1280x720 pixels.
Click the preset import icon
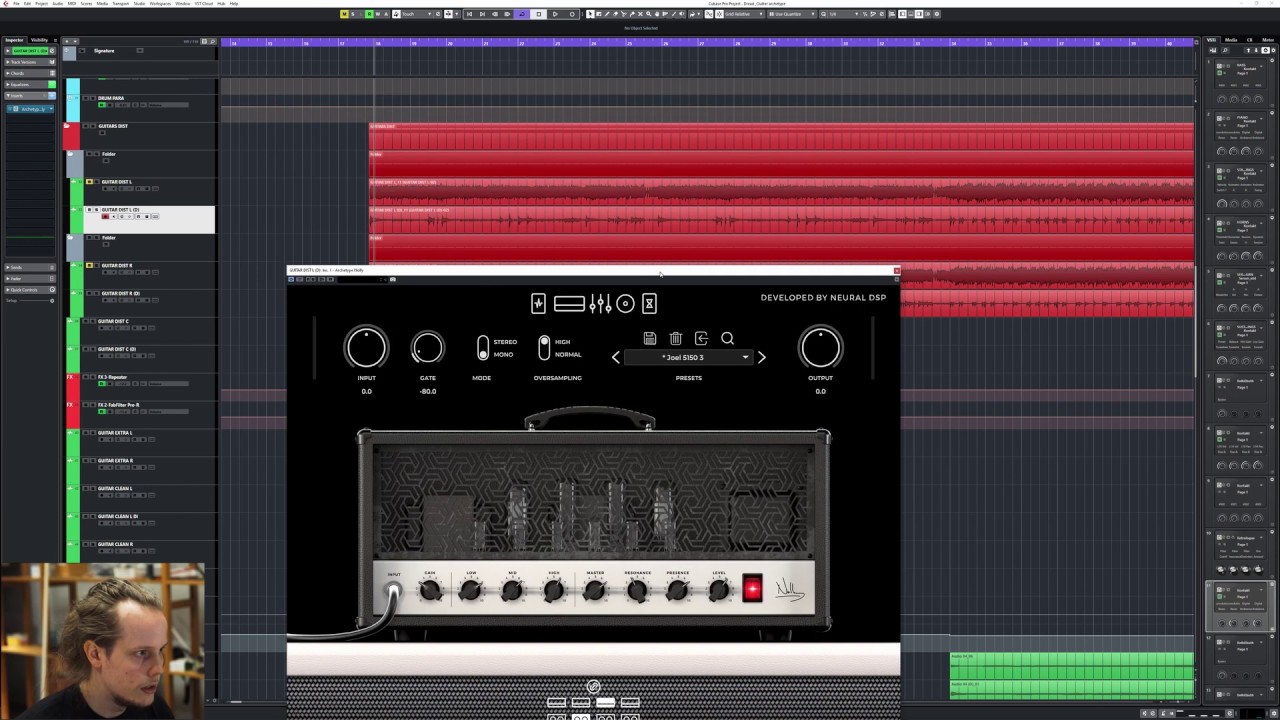[x=701, y=338]
